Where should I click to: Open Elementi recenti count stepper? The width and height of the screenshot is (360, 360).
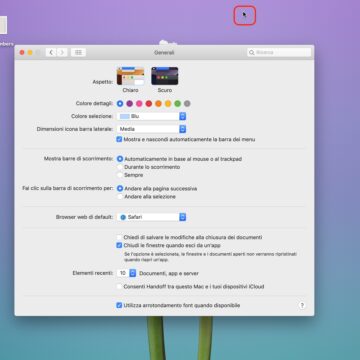click(127, 273)
